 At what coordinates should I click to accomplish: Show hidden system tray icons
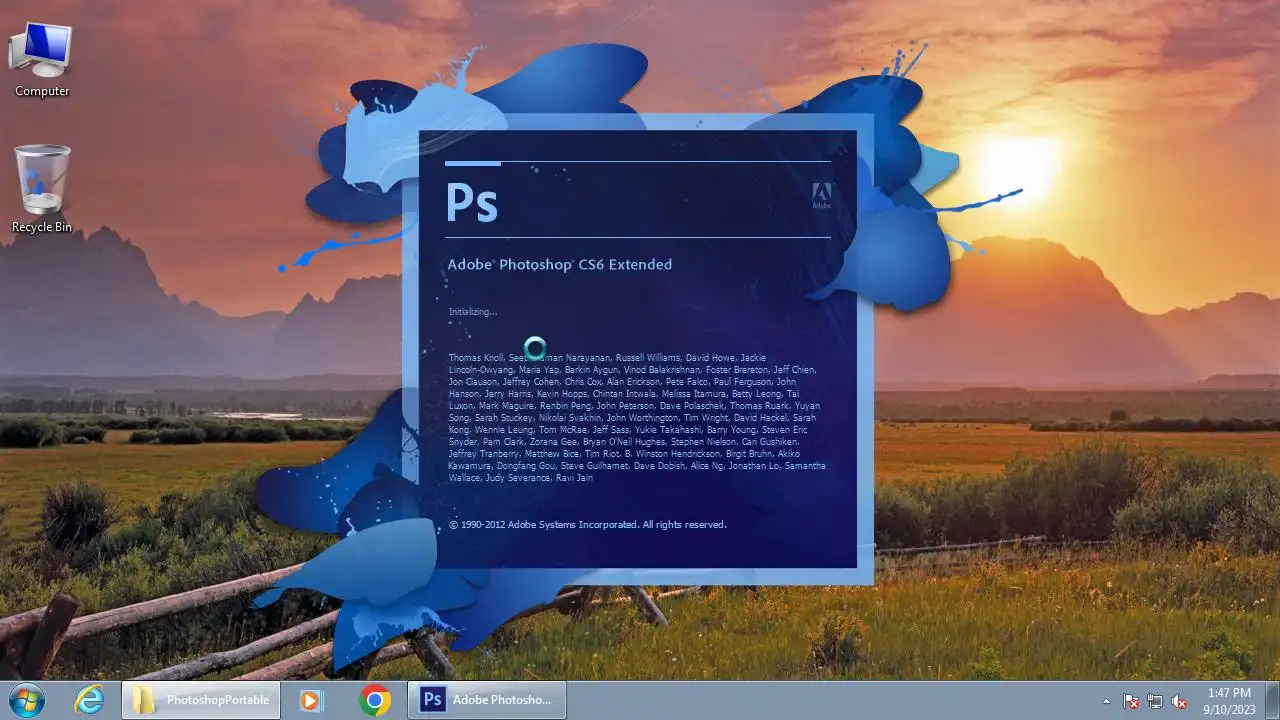1106,701
